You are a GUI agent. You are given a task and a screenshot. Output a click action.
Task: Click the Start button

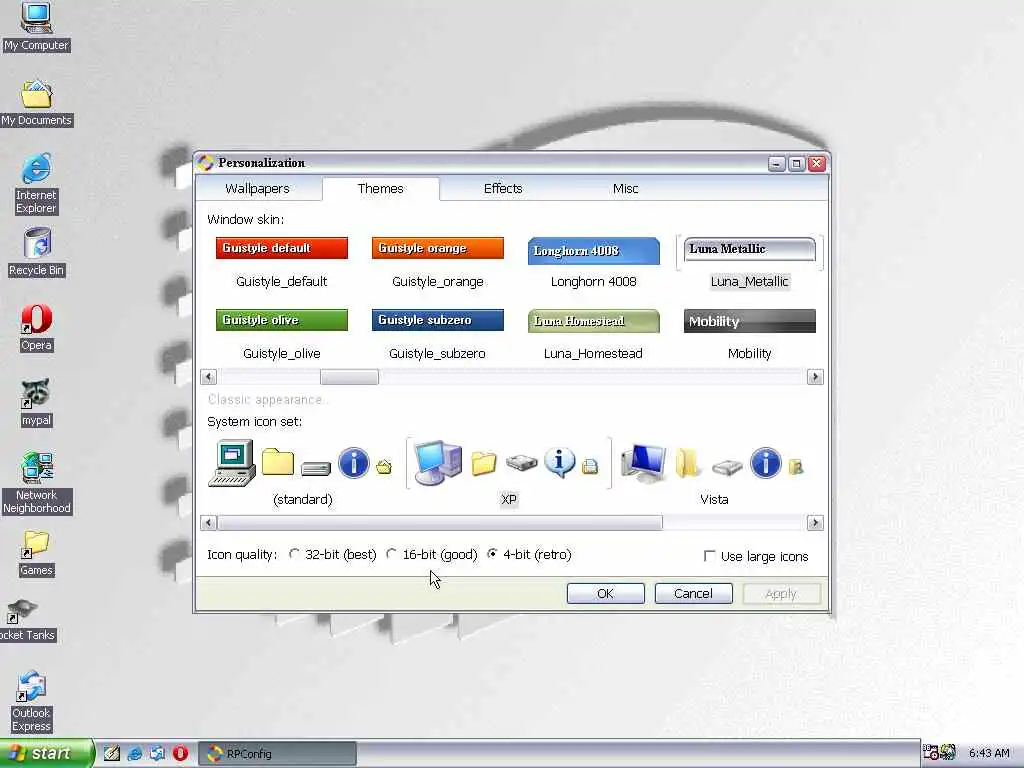pyautogui.click(x=46, y=753)
